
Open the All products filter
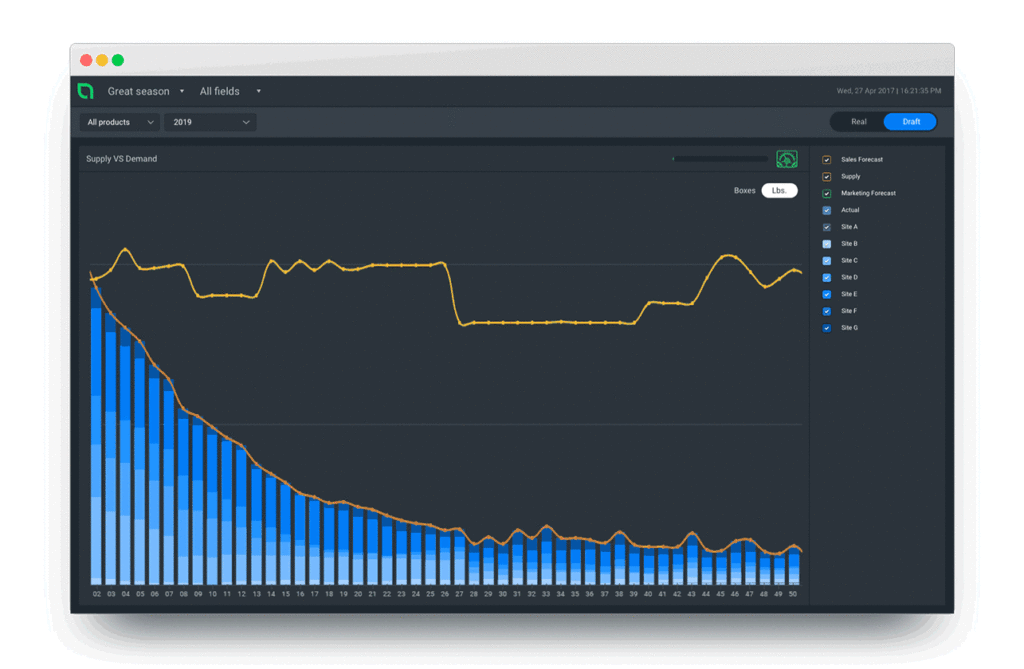click(120, 122)
